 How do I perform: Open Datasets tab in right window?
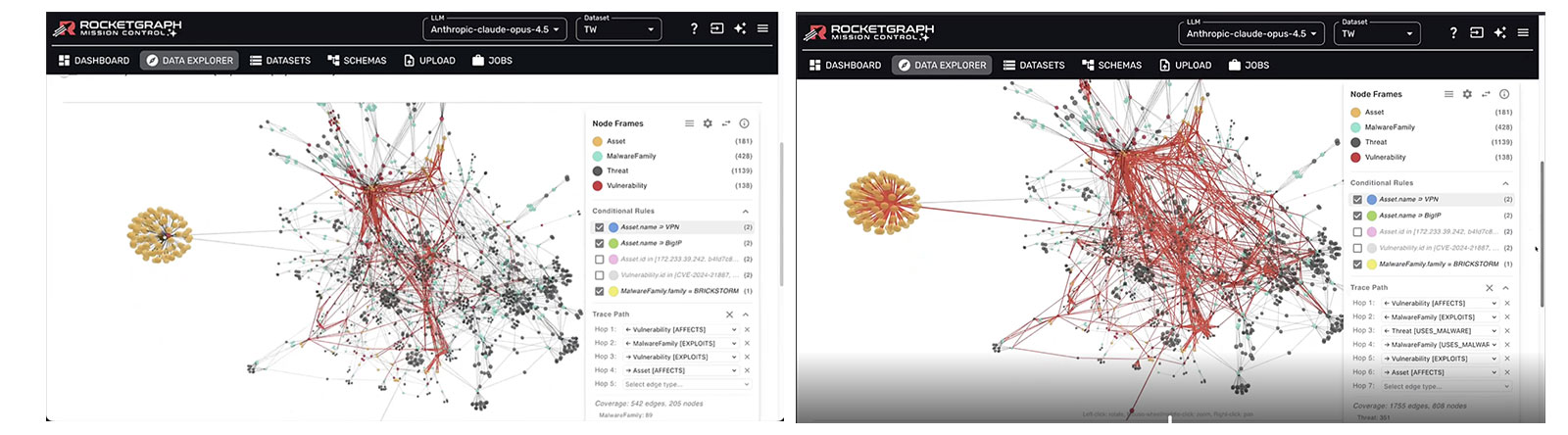1034,65
